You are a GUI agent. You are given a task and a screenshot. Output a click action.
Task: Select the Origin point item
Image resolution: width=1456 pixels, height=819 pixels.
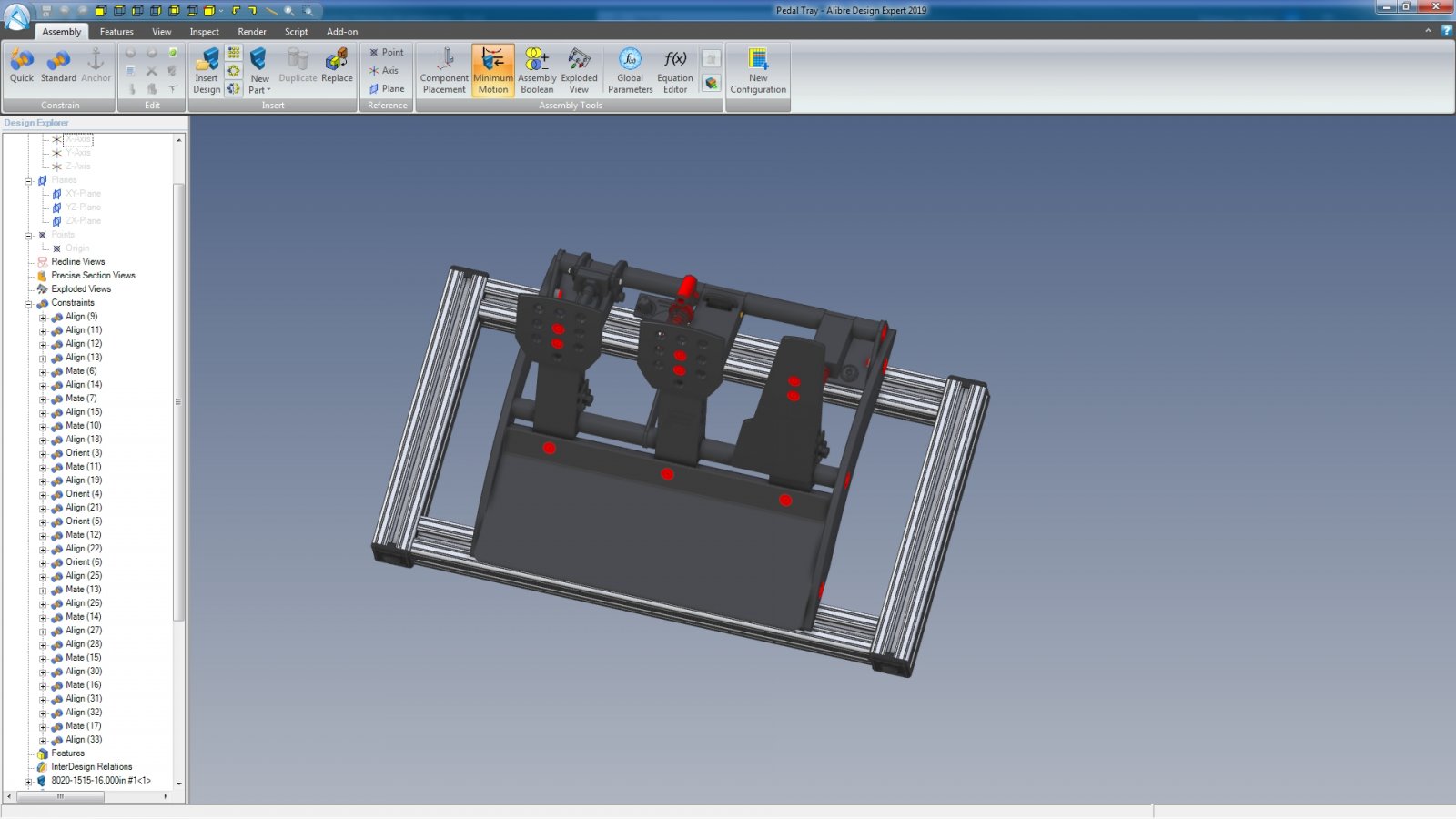point(77,248)
